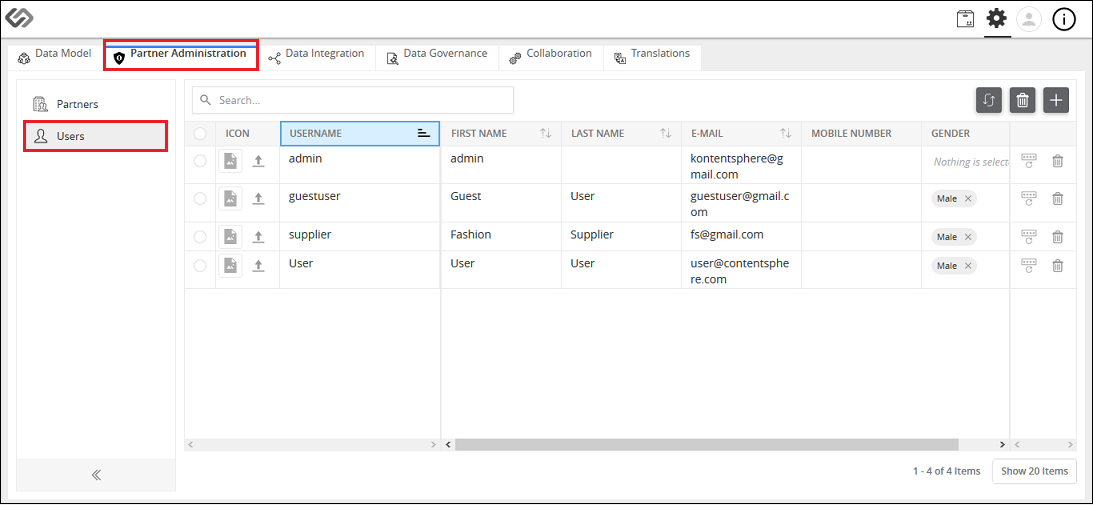
Task: Upload icon for admin user
Action: (x=258, y=161)
